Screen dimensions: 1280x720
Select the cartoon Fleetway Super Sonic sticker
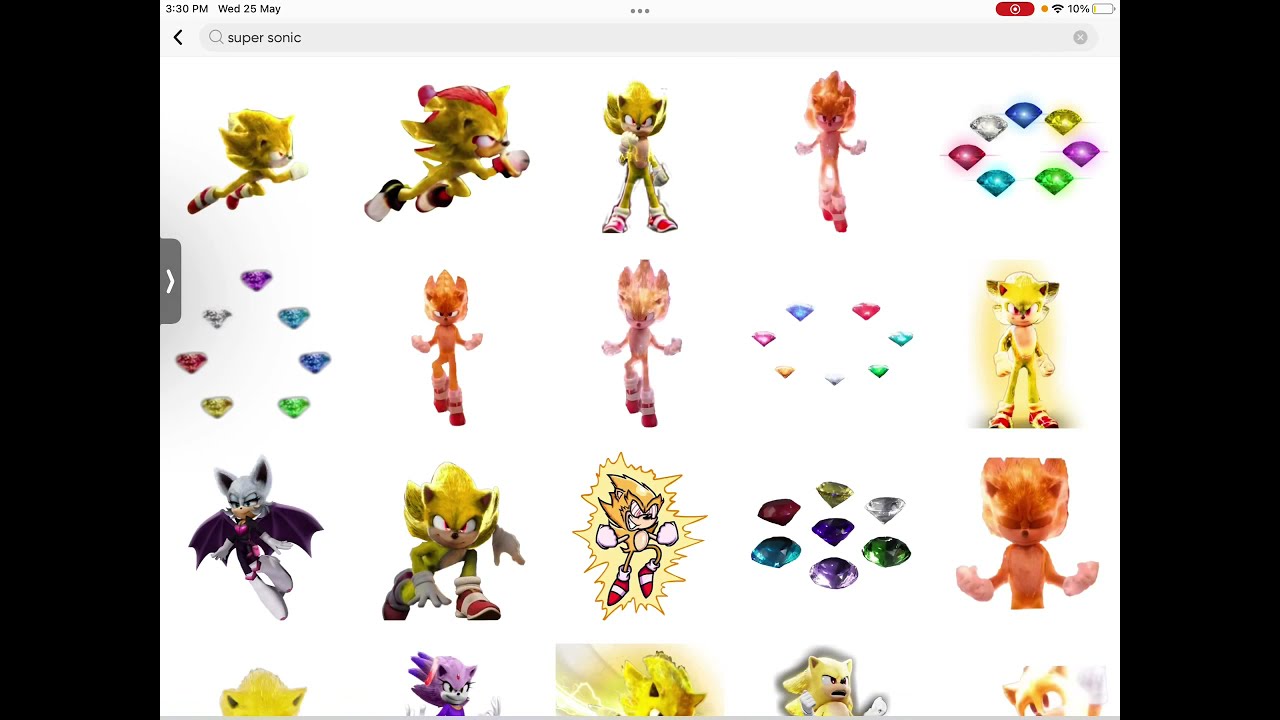pyautogui.click(x=640, y=536)
